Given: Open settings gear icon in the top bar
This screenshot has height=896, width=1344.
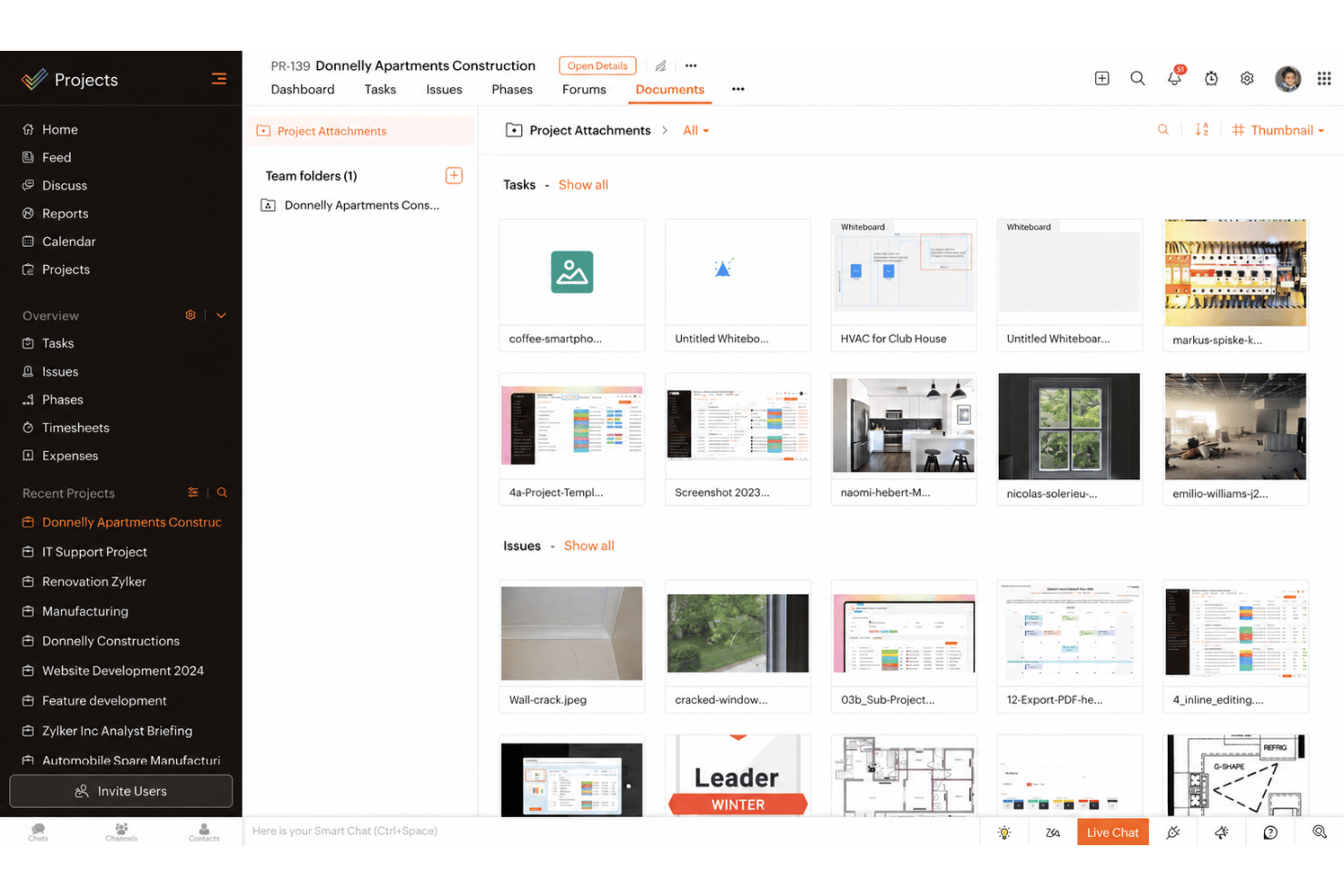Looking at the screenshot, I should 1247,78.
